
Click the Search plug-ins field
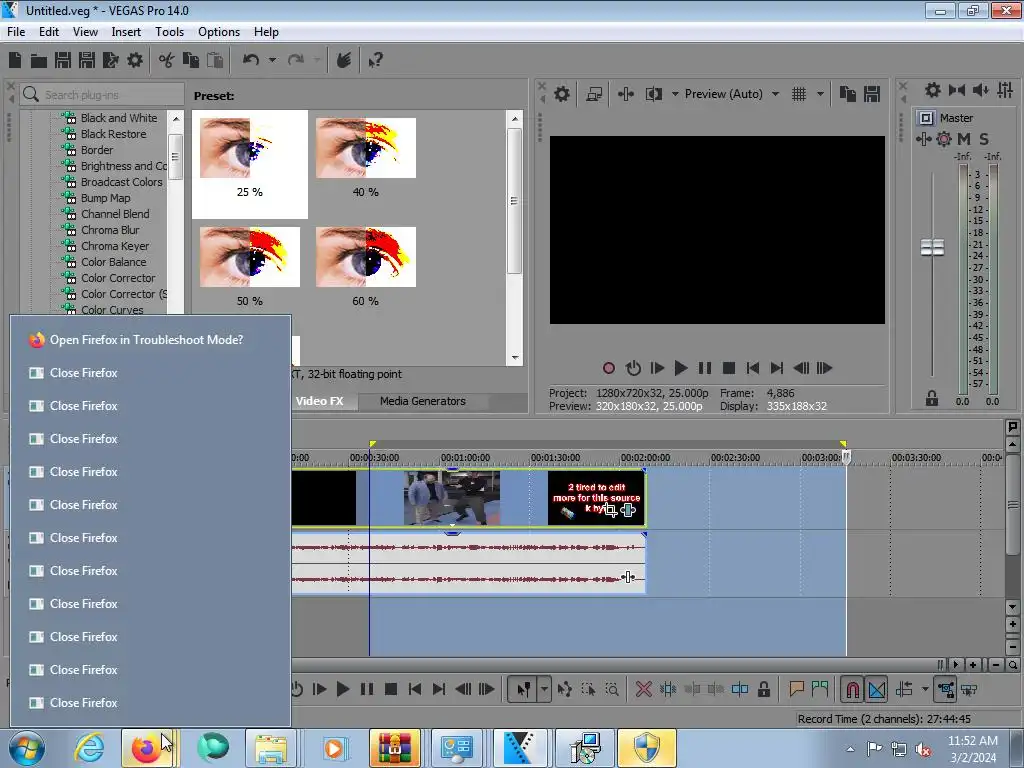tap(102, 95)
